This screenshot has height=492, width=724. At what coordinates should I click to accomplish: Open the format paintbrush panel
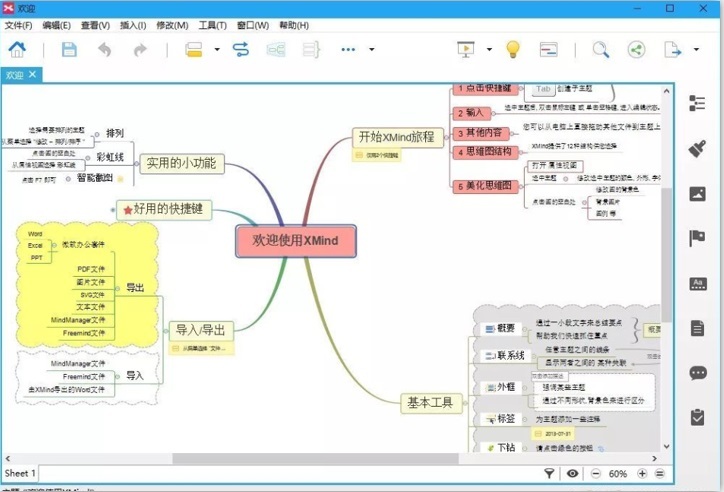coord(697,149)
